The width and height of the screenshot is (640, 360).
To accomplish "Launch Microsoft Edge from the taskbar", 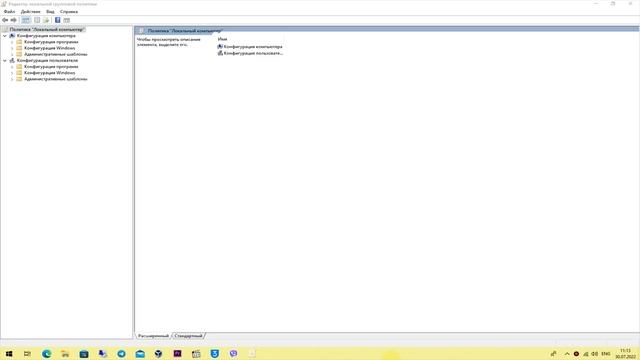I will [47, 353].
